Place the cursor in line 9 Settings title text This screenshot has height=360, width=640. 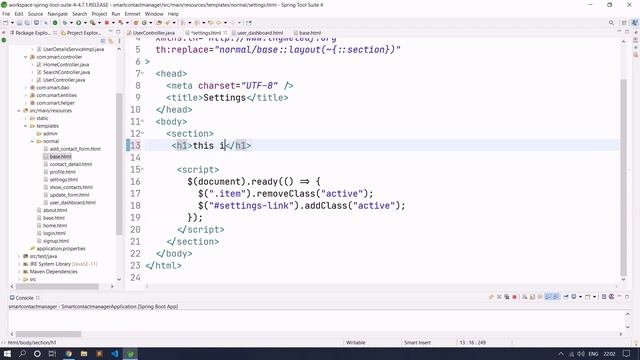pyautogui.click(x=224, y=98)
